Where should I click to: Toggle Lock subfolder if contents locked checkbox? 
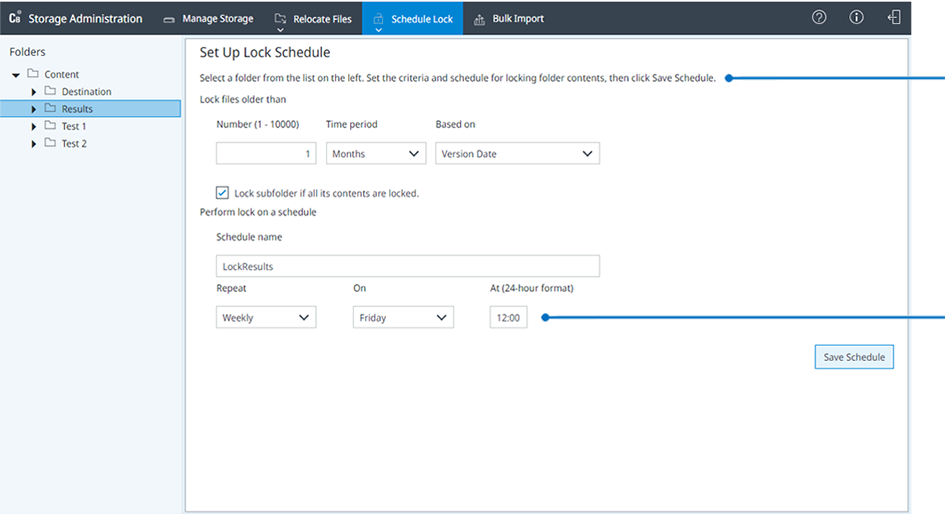(x=222, y=193)
